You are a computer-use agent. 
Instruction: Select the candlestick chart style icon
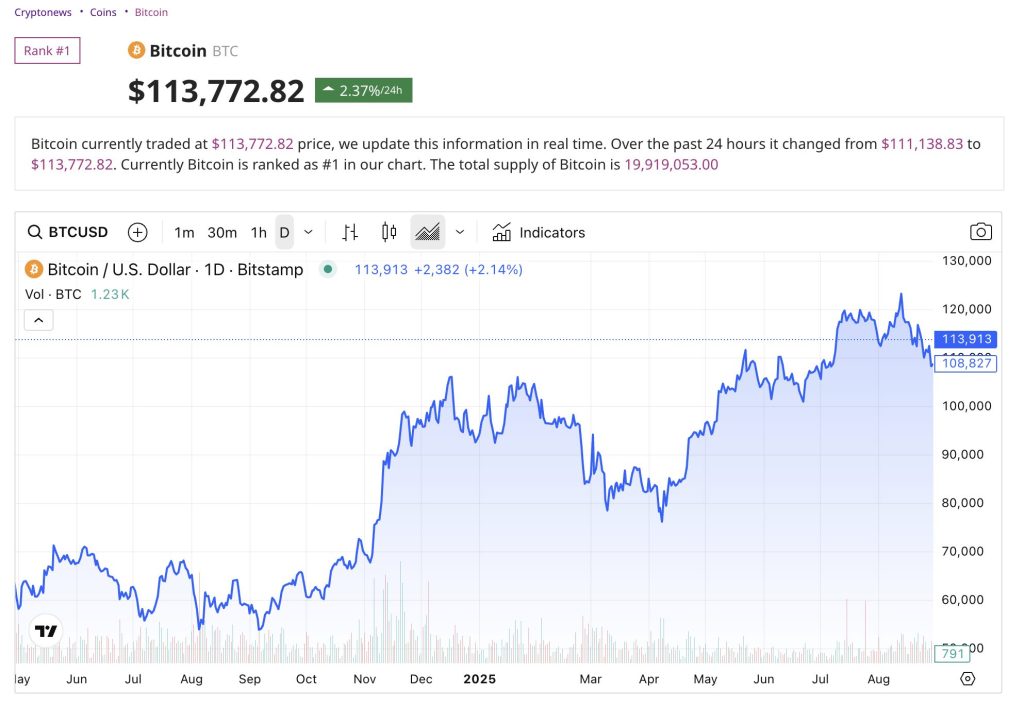click(389, 232)
